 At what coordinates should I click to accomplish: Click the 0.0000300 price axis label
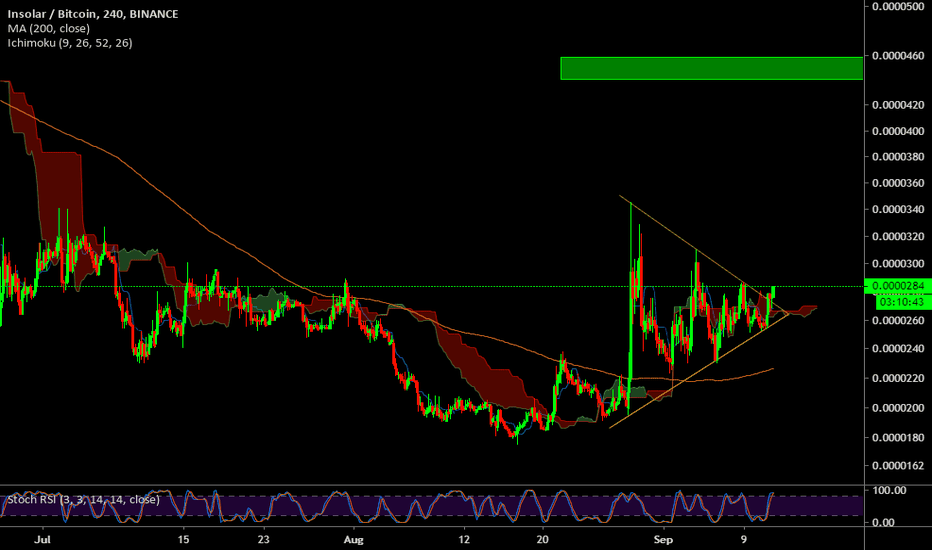pyautogui.click(x=898, y=264)
